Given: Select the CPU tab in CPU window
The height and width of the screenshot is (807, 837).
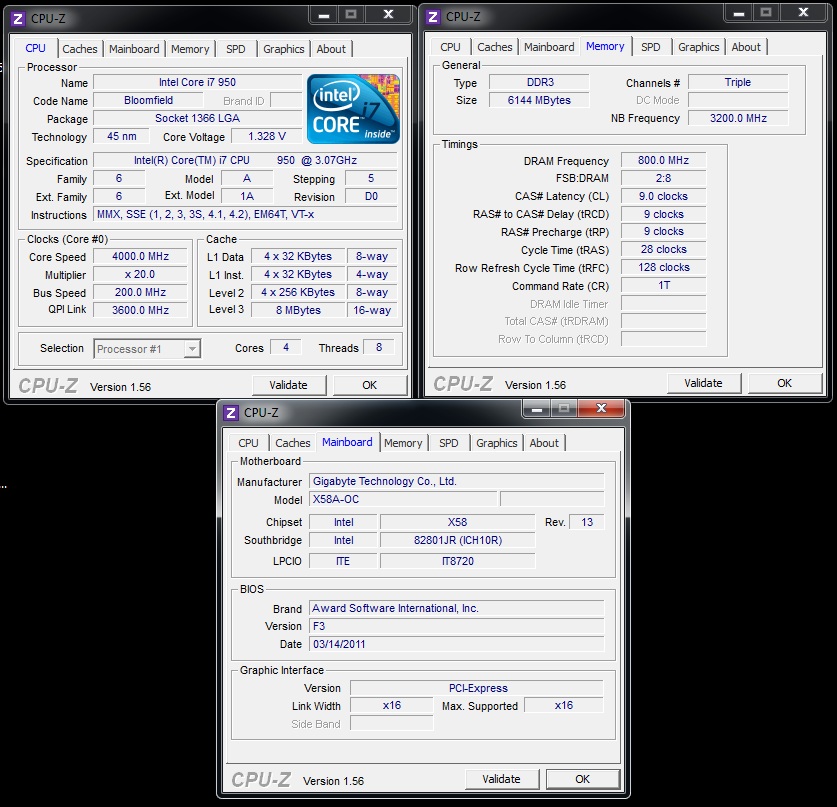Looking at the screenshot, I should (35, 48).
